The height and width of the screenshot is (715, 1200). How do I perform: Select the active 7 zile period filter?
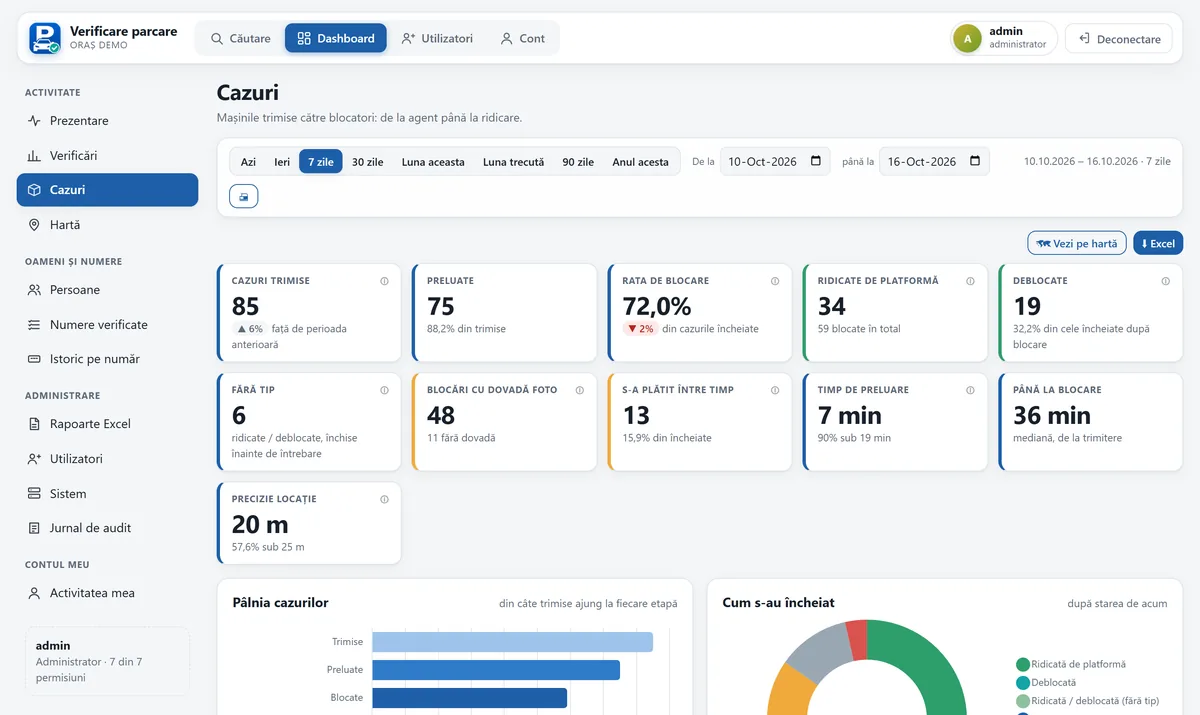click(x=321, y=162)
